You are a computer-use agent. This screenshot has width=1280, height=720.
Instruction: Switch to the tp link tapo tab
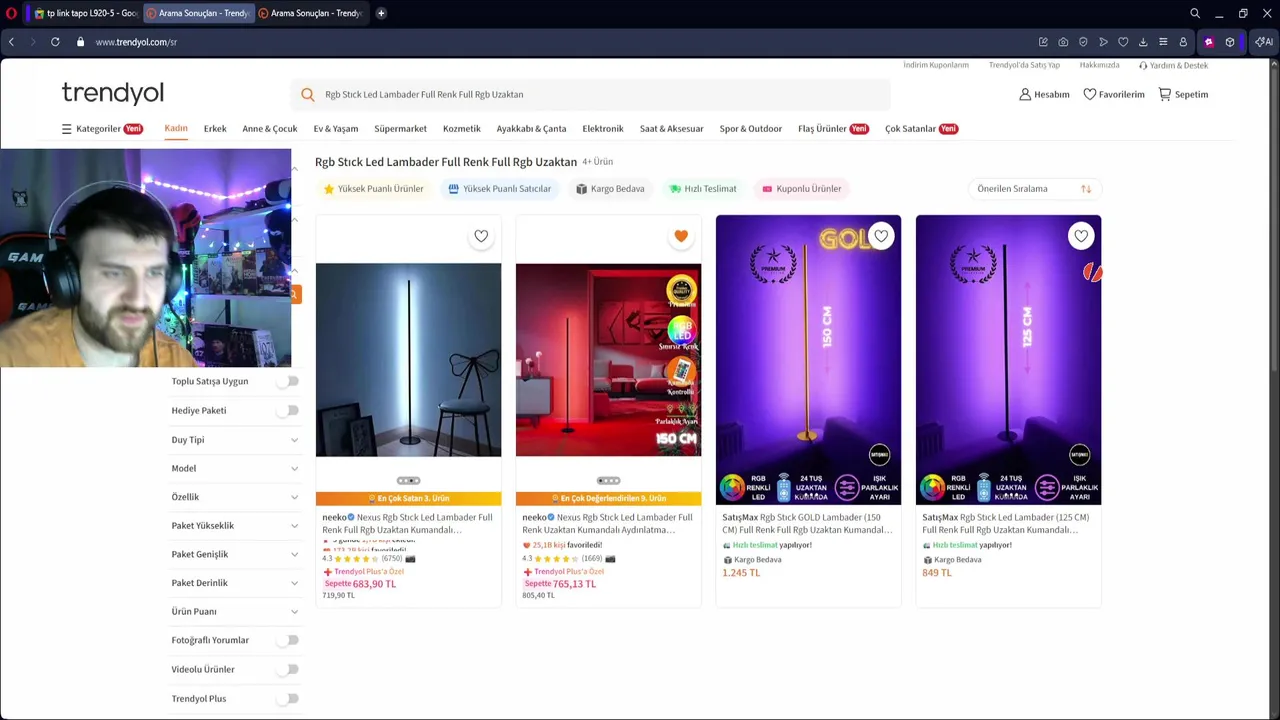click(86, 13)
